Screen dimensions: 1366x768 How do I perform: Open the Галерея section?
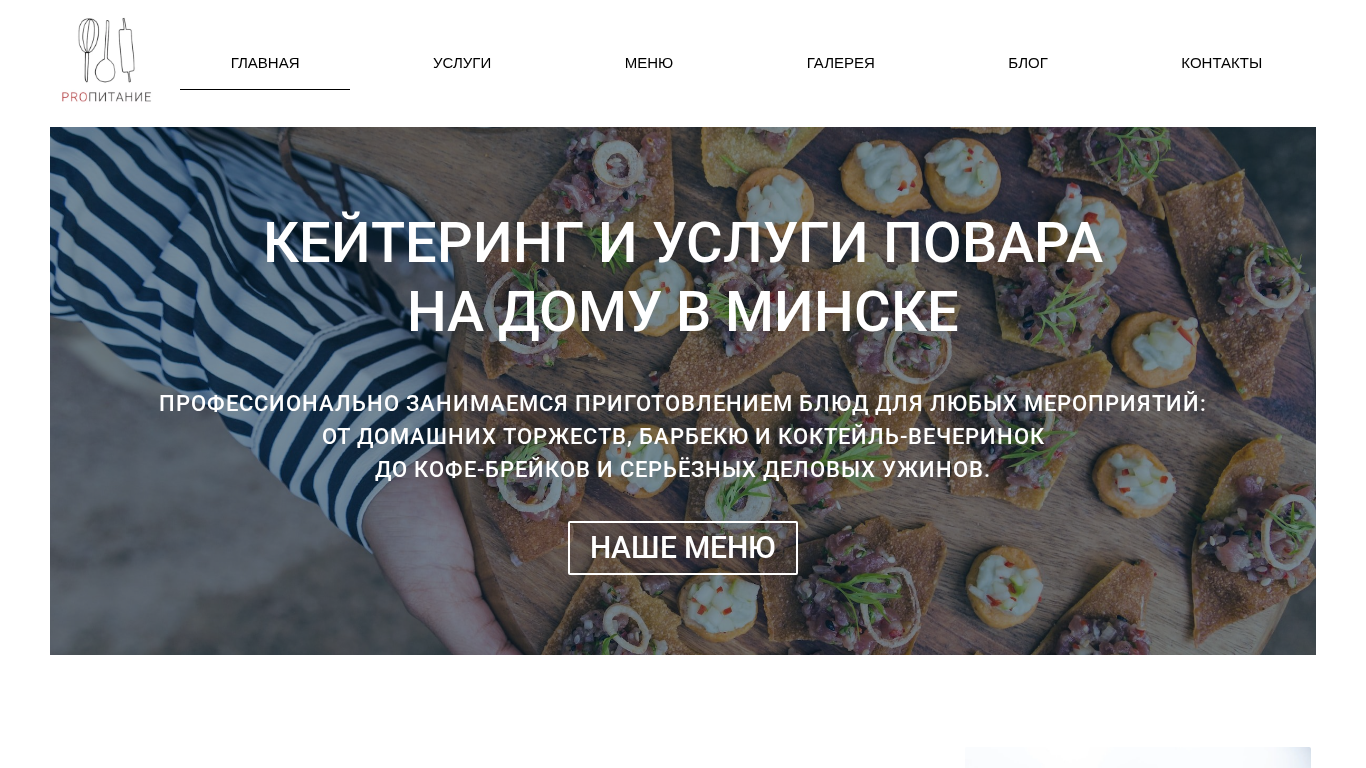(x=841, y=63)
